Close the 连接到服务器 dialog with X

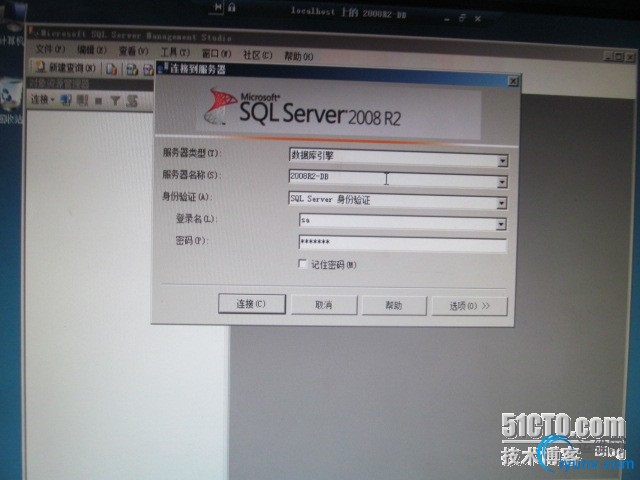[513, 81]
